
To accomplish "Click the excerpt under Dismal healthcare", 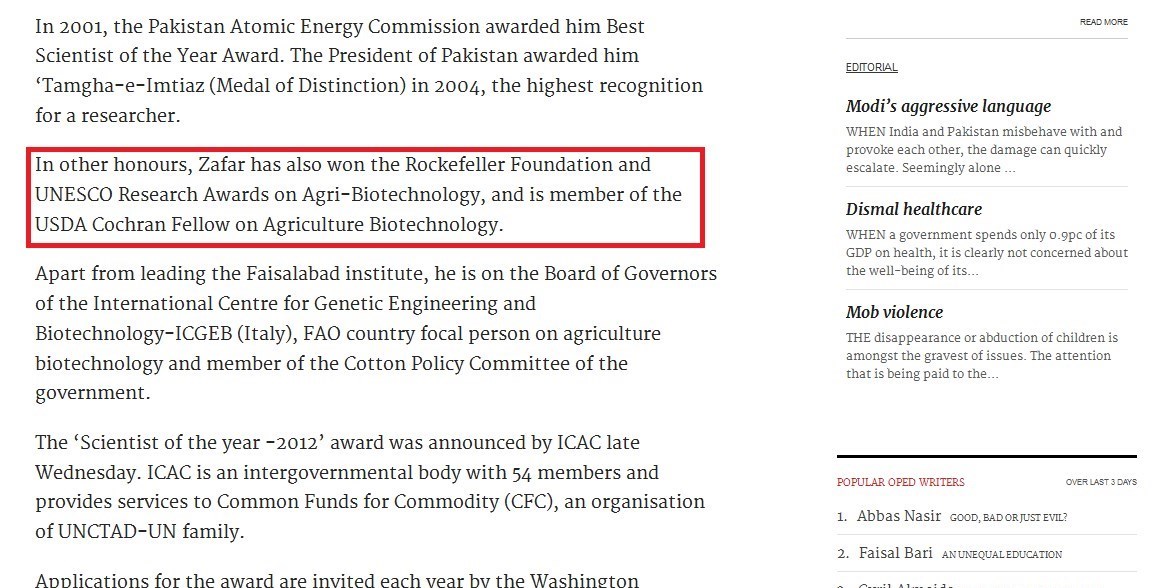I will pyautogui.click(x=986, y=253).
